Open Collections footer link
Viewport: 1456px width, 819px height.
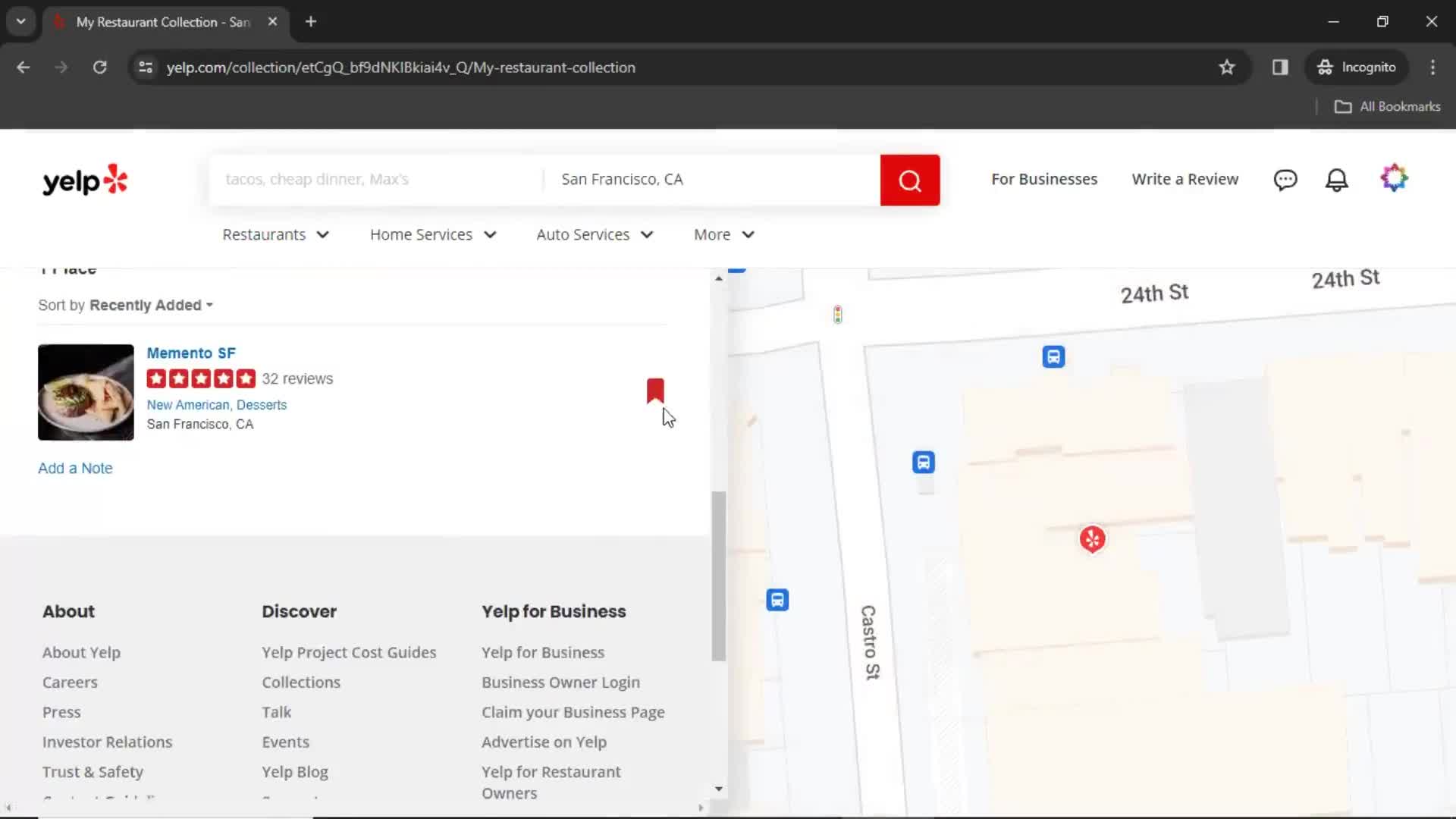[301, 682]
